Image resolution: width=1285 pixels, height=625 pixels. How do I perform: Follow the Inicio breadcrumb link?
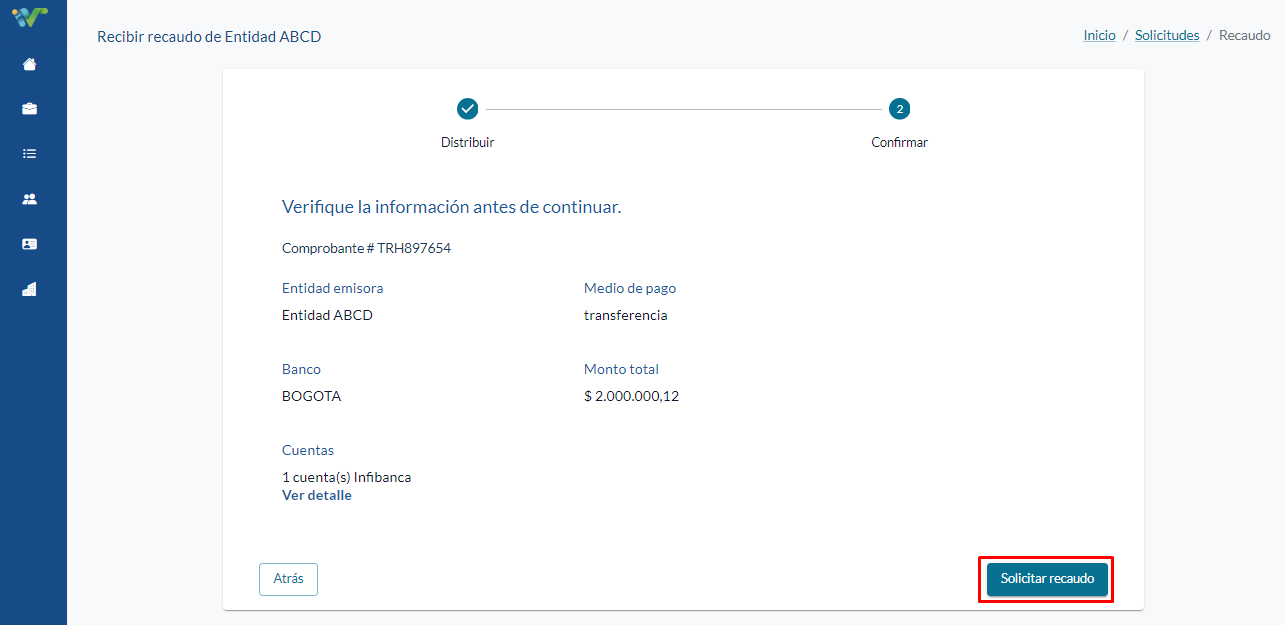pos(1099,35)
